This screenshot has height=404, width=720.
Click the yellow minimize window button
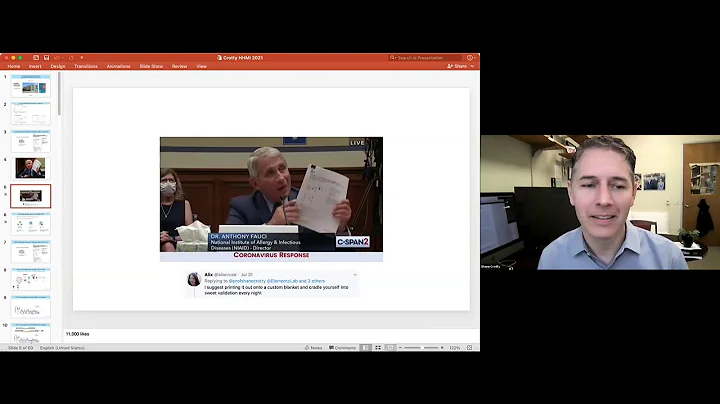coord(13,58)
